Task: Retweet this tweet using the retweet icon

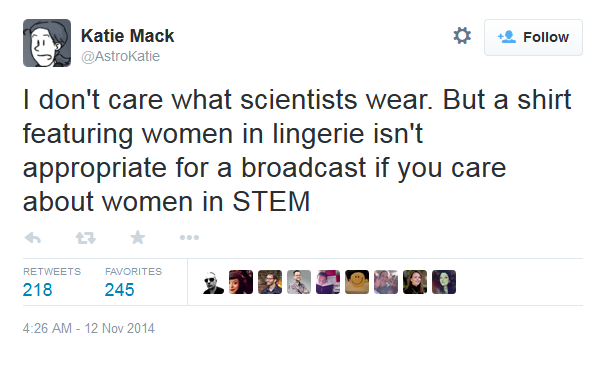Action: 86,238
